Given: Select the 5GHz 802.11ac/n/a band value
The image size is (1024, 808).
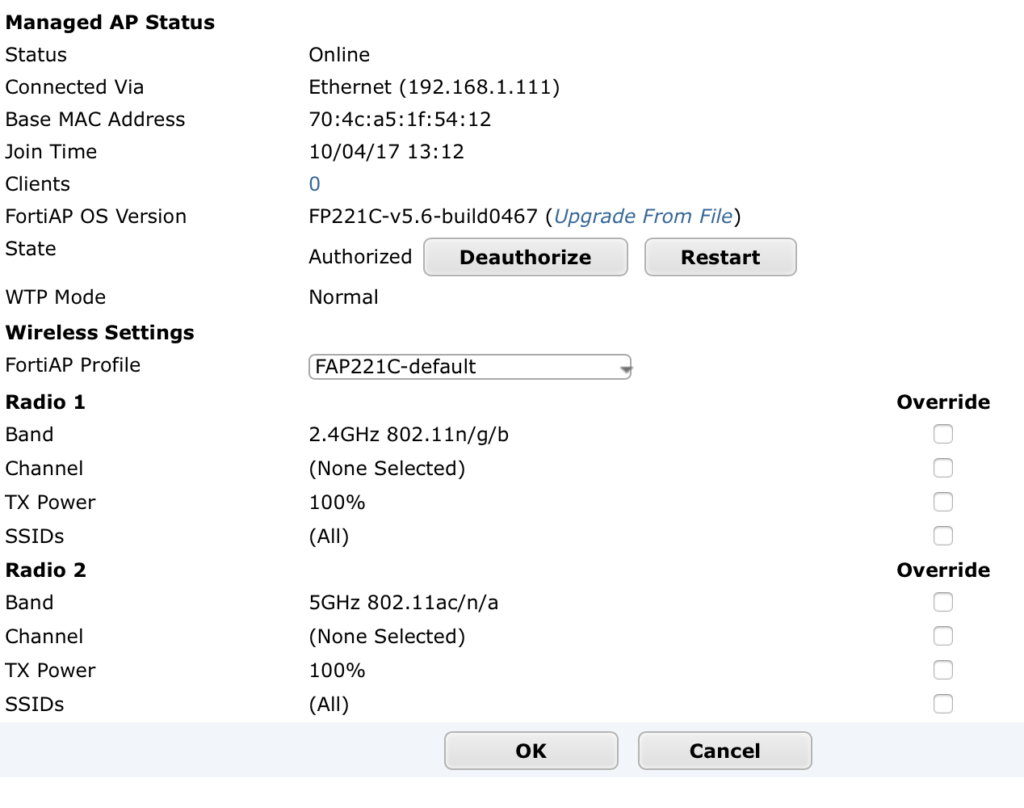Looking at the screenshot, I should coord(403,603).
